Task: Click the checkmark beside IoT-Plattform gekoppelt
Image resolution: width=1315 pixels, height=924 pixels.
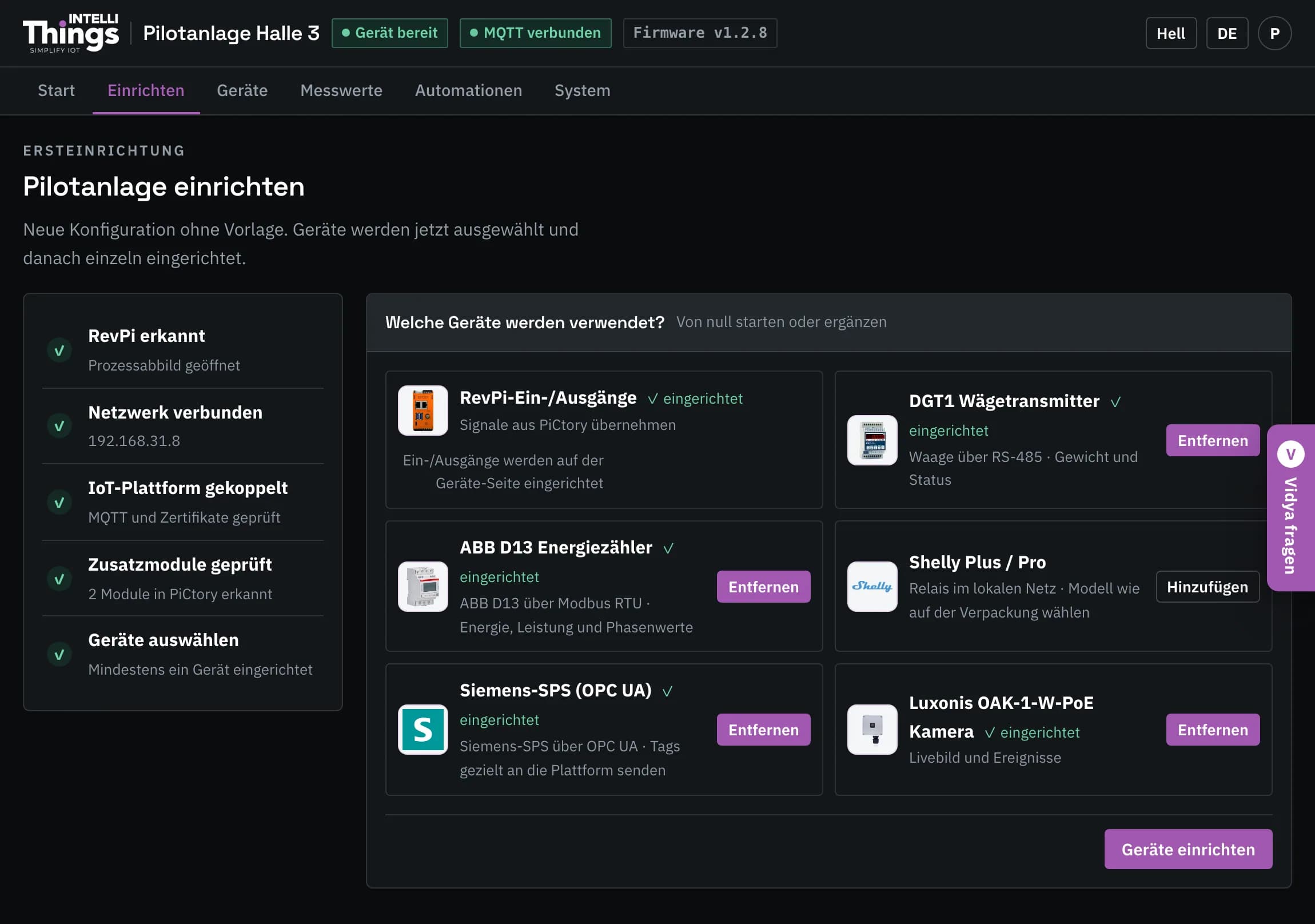Action: click(x=59, y=503)
